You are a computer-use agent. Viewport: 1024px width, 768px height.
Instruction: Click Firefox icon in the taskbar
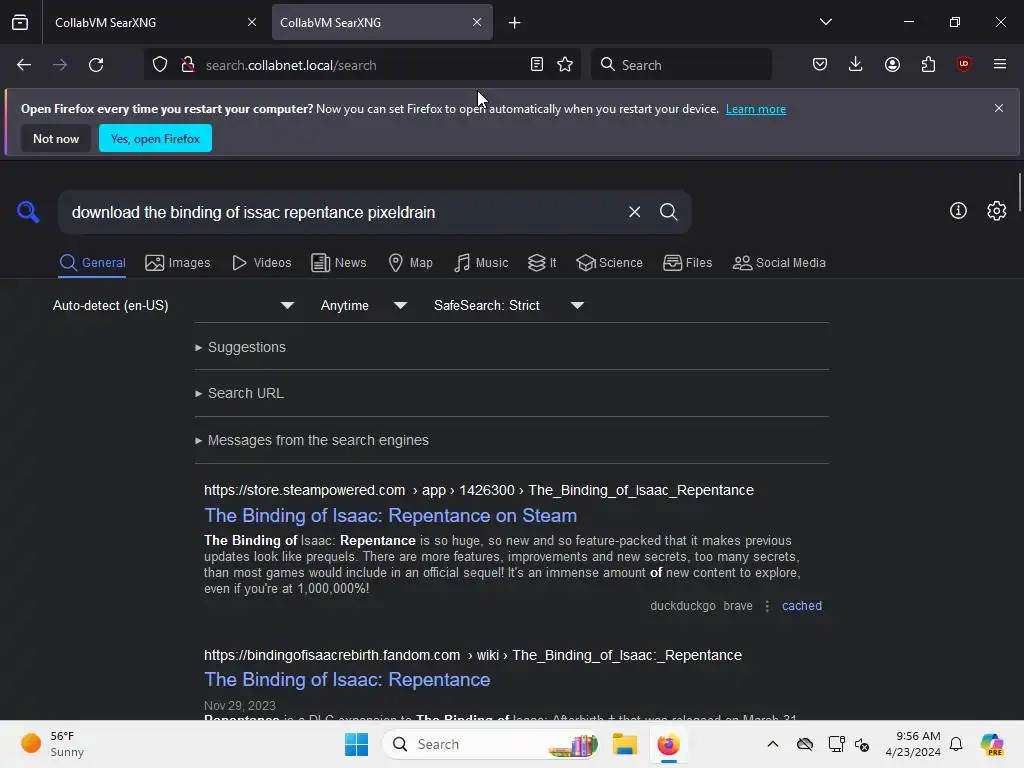click(x=668, y=744)
